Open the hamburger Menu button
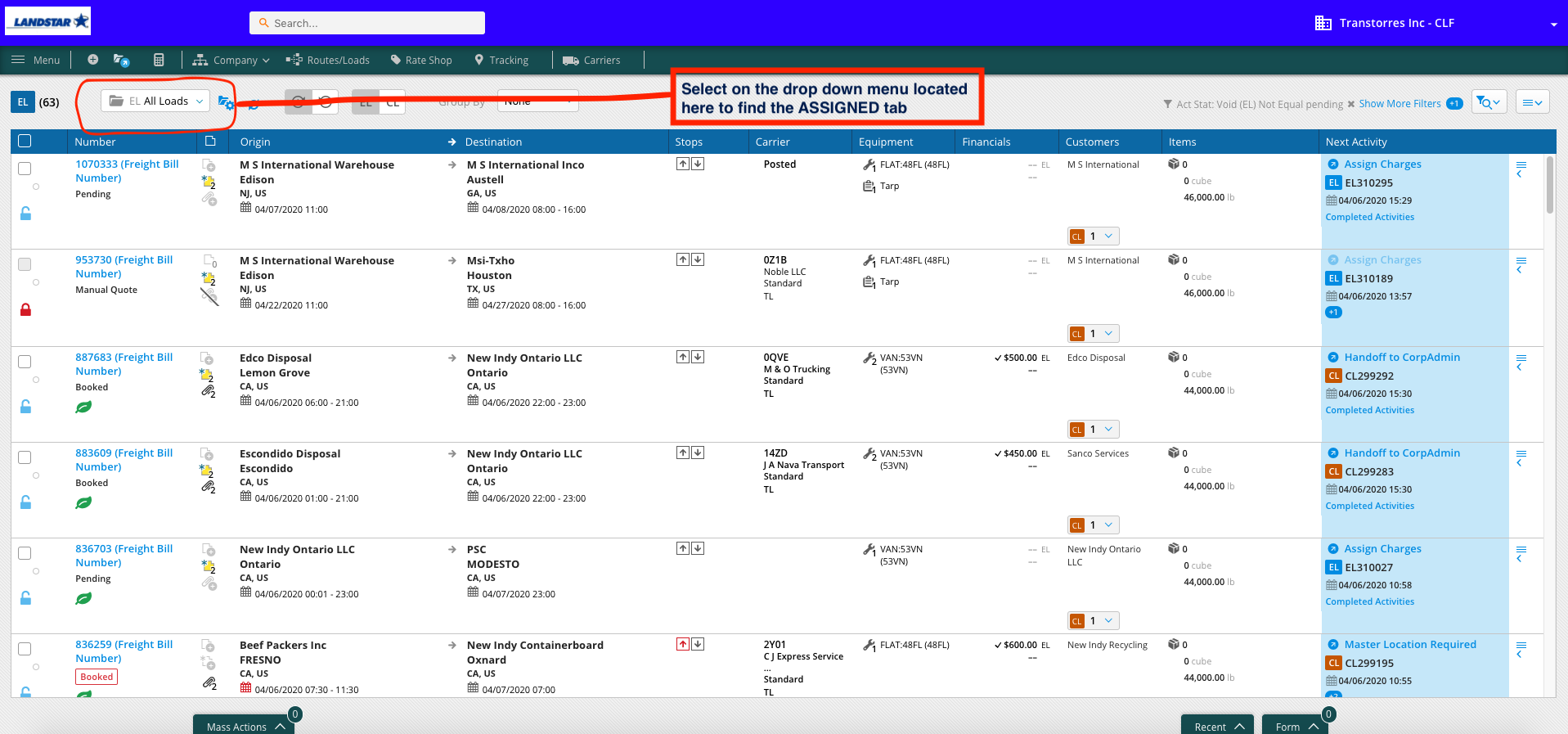 [x=35, y=60]
